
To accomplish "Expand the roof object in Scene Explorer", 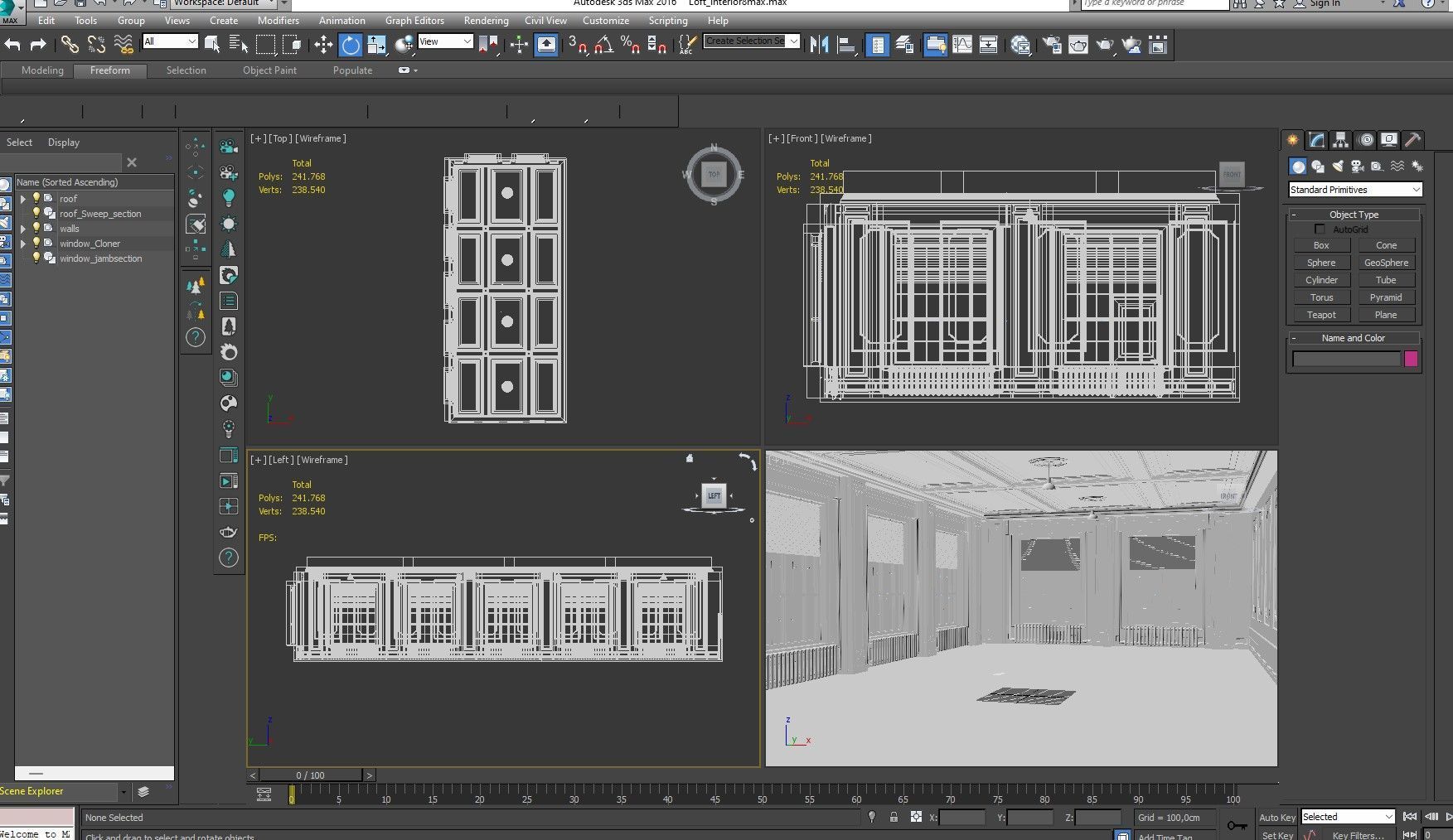I will click(x=23, y=199).
